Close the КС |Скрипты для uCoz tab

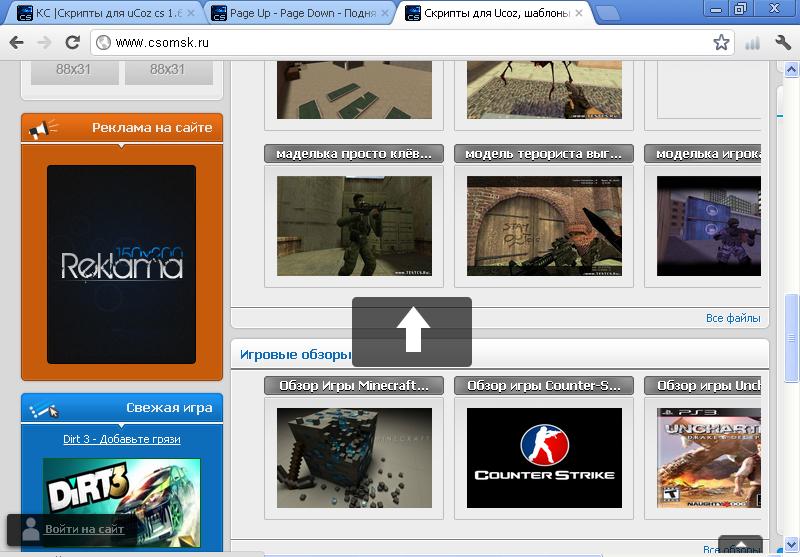pyautogui.click(x=191, y=13)
